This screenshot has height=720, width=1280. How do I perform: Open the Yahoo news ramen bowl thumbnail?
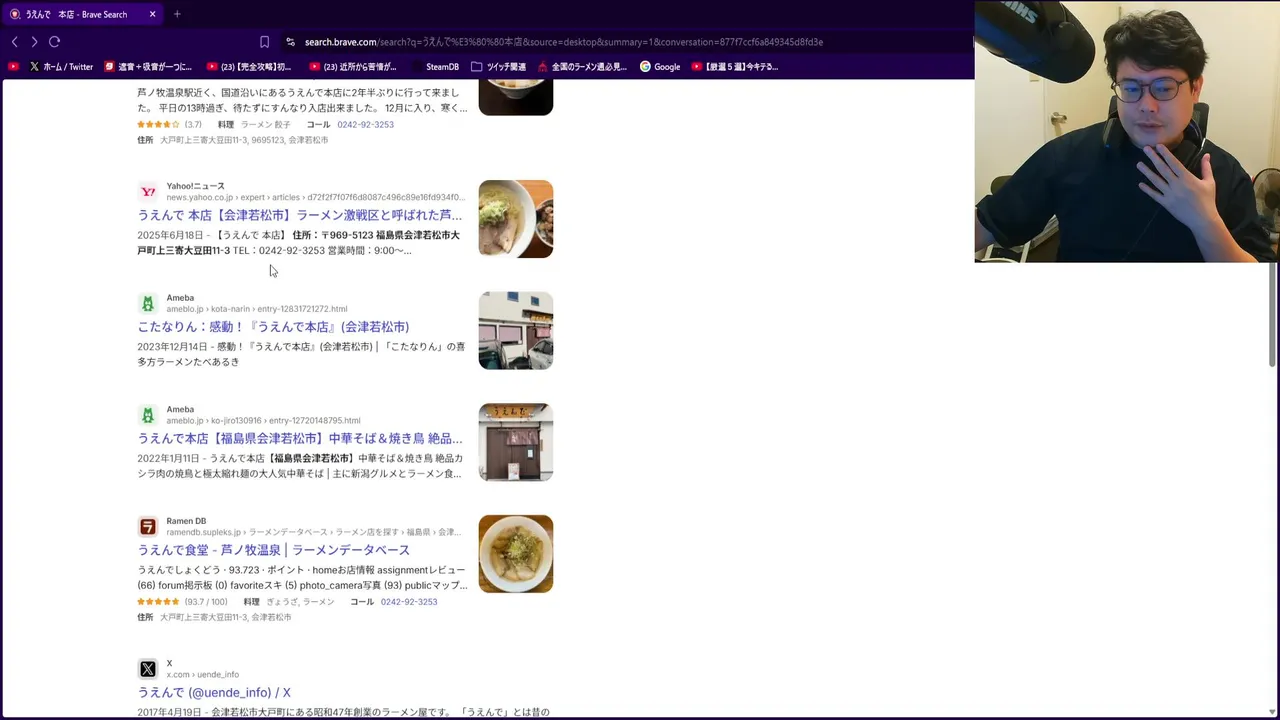click(516, 219)
